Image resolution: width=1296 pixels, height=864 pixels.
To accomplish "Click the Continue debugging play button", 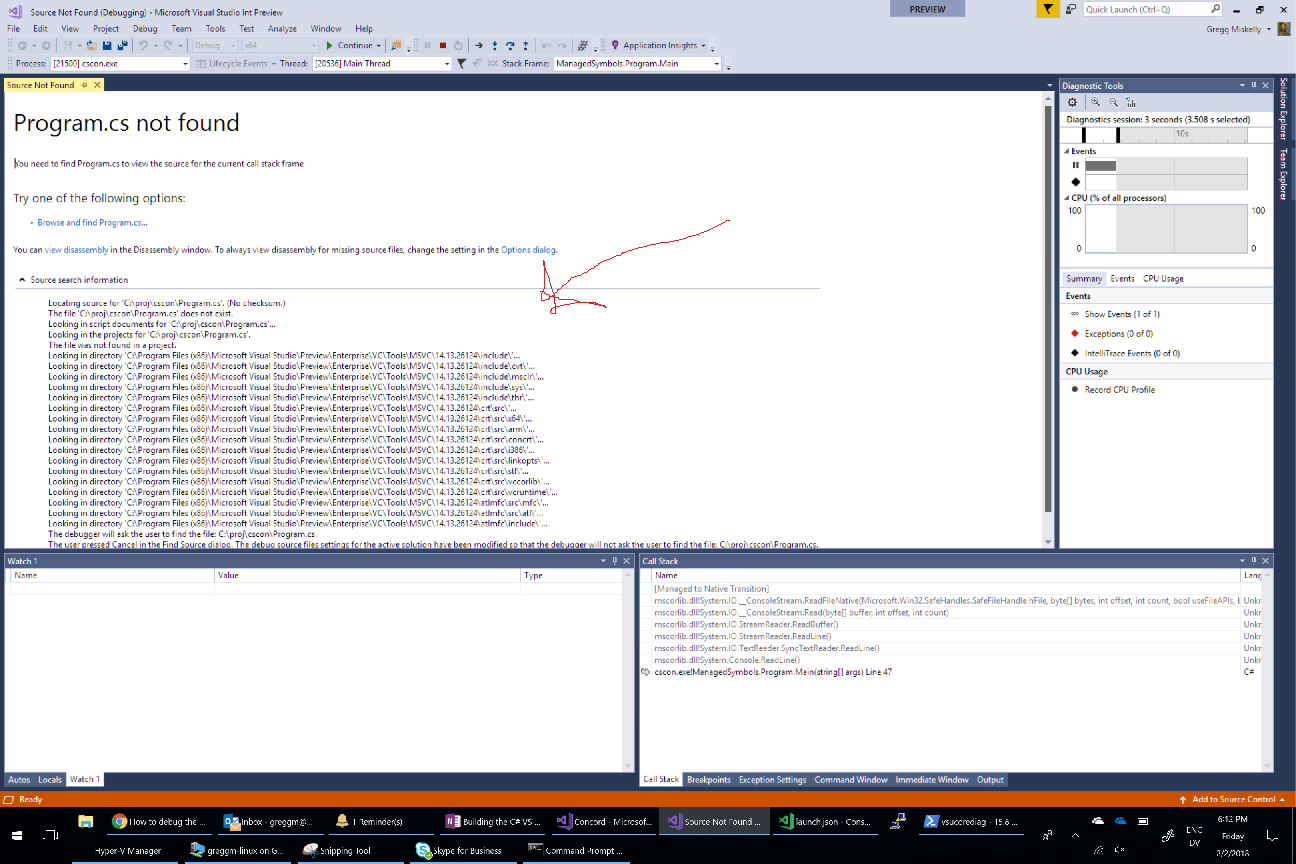I will (350, 45).
